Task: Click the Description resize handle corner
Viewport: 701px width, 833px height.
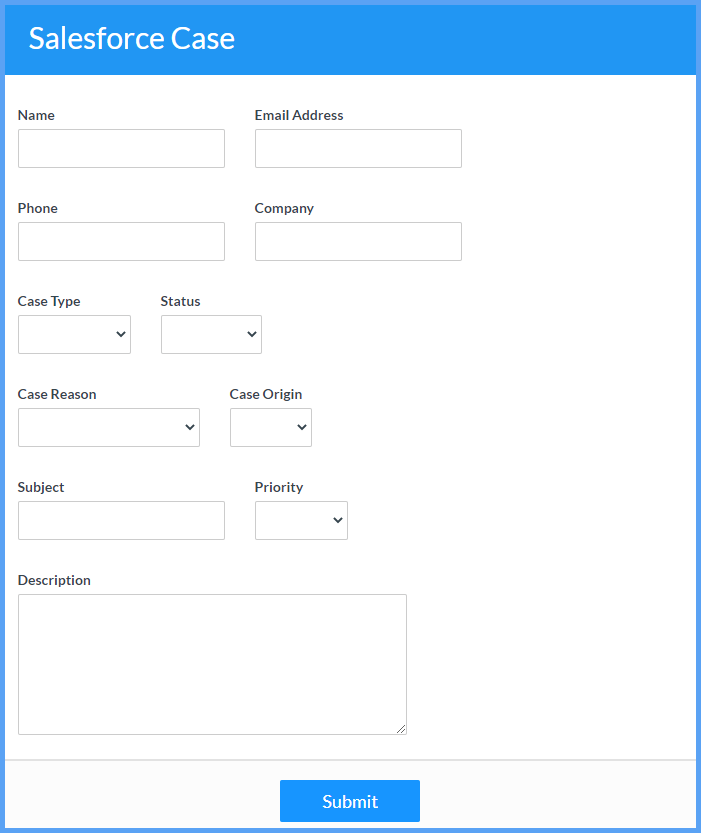Action: click(401, 729)
